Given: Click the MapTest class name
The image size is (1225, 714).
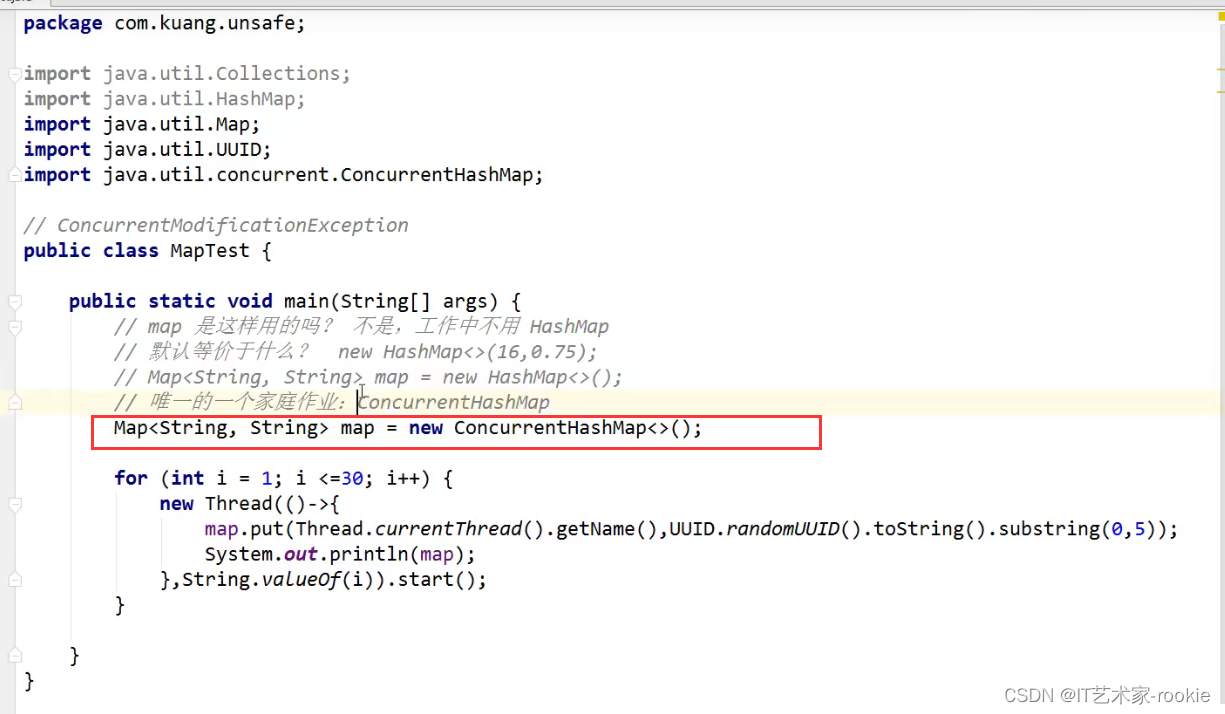Looking at the screenshot, I should [209, 251].
